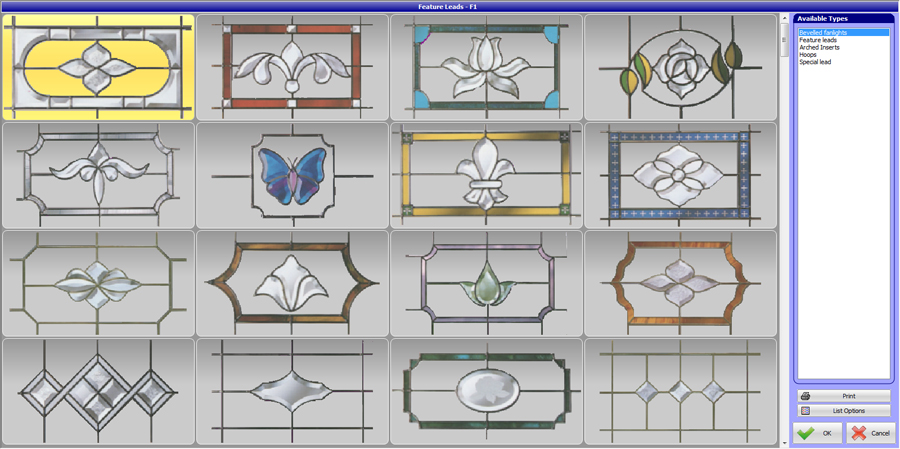Select Bevelled fanlights in Available Types
The image size is (900, 449).
tap(823, 33)
